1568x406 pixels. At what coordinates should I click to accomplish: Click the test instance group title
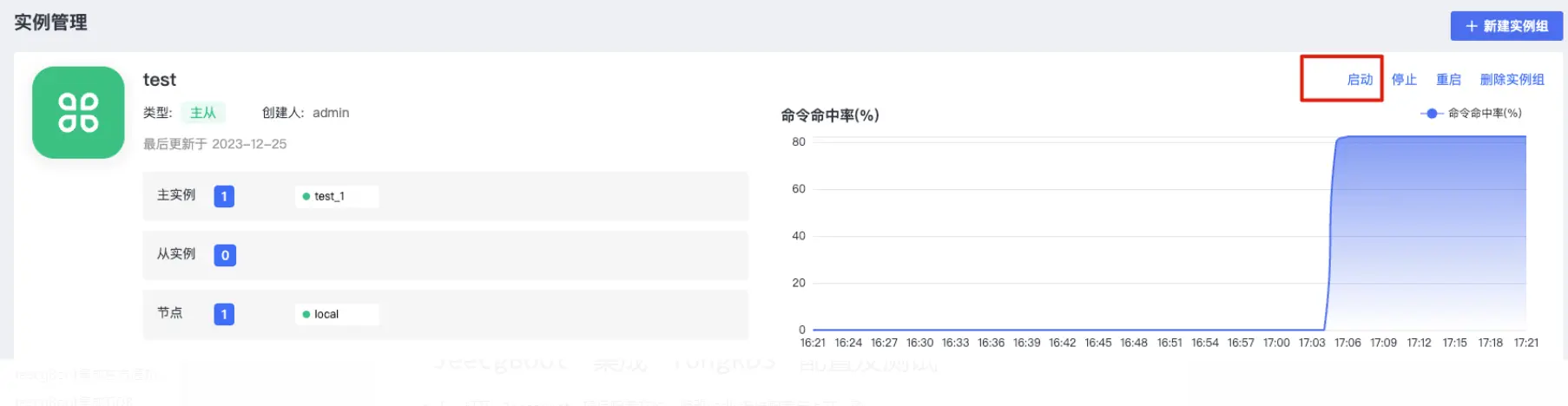pos(160,80)
